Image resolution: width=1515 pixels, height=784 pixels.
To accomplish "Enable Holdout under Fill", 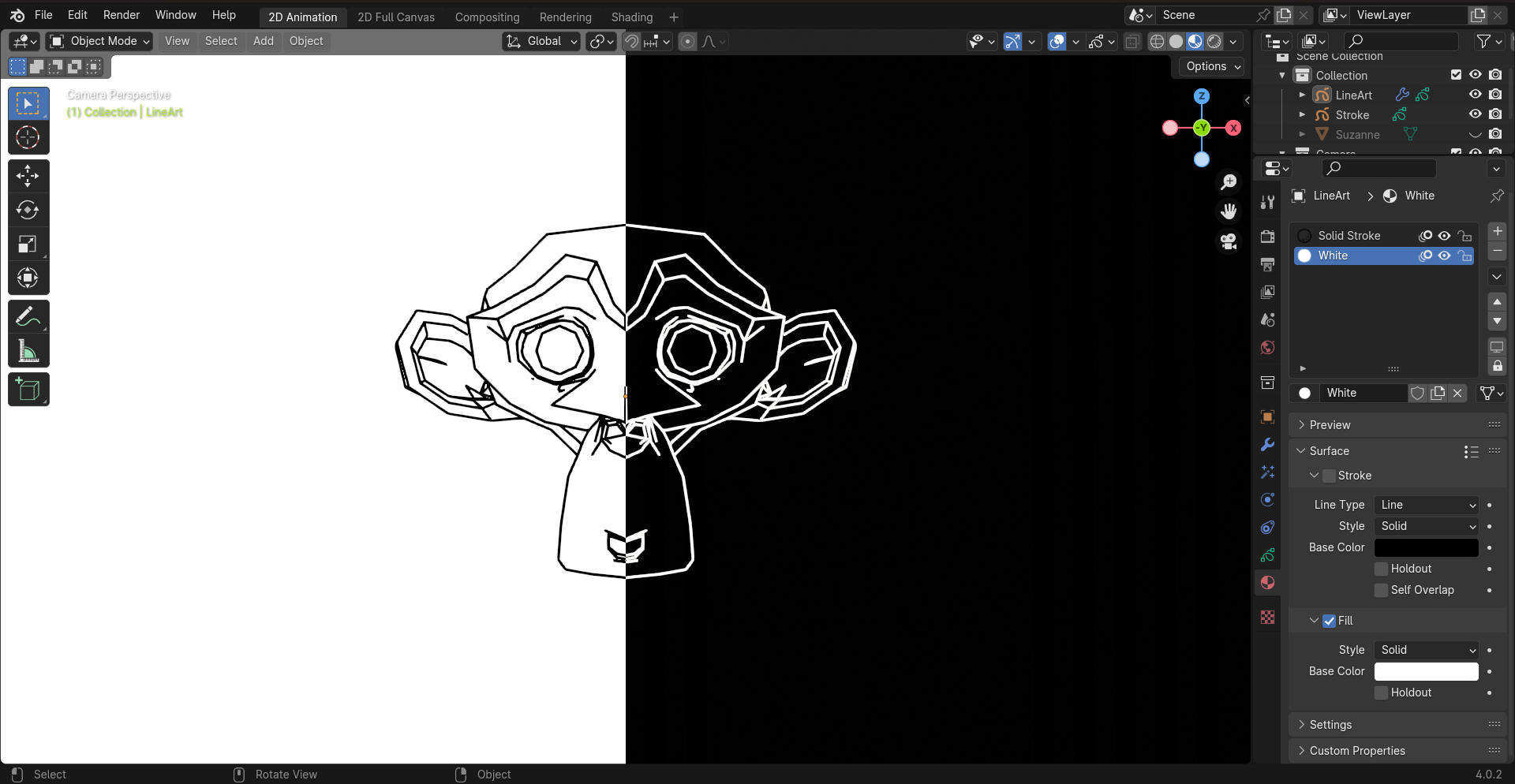I will [x=1381, y=693].
